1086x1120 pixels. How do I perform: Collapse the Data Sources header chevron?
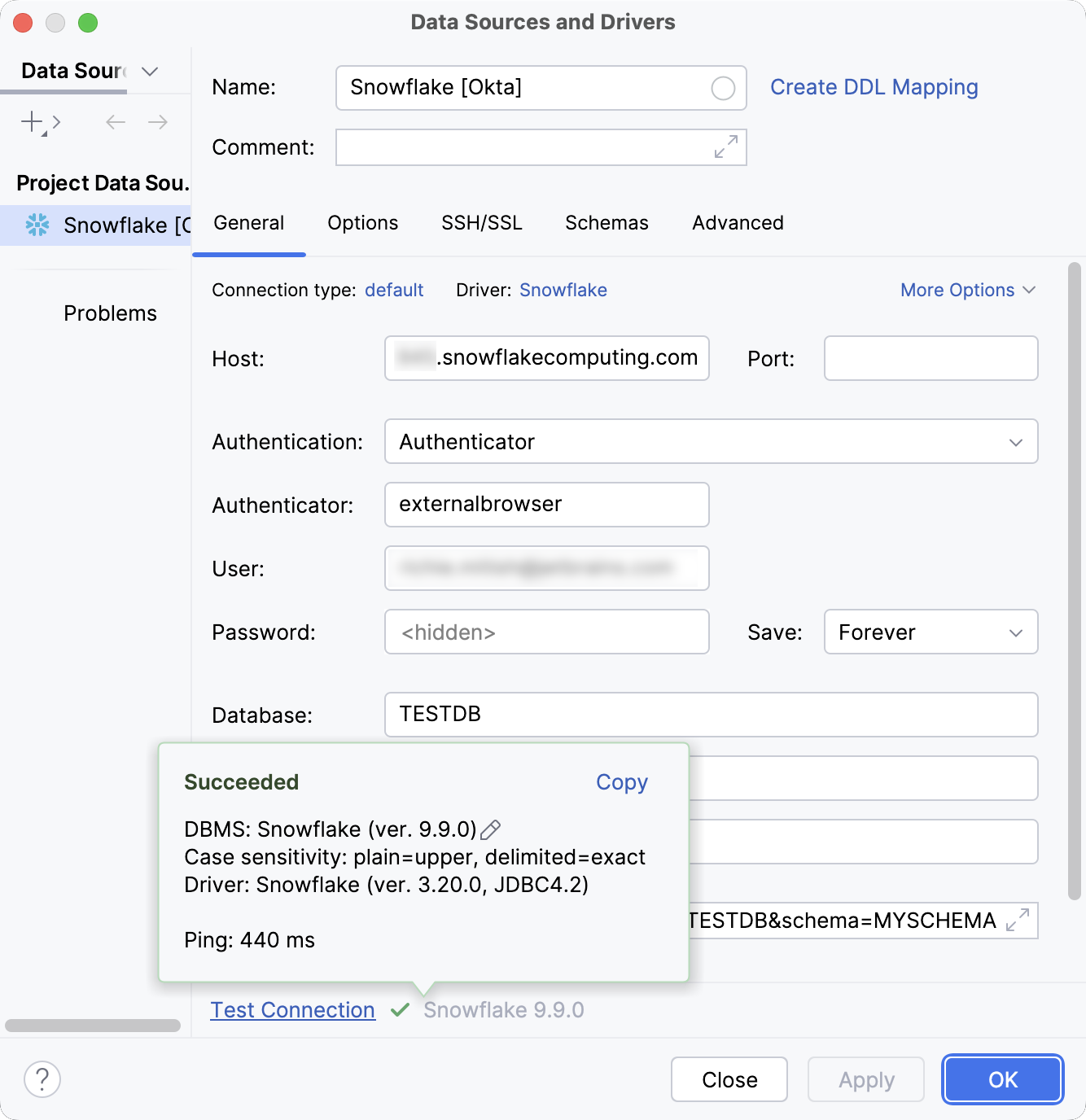(149, 72)
